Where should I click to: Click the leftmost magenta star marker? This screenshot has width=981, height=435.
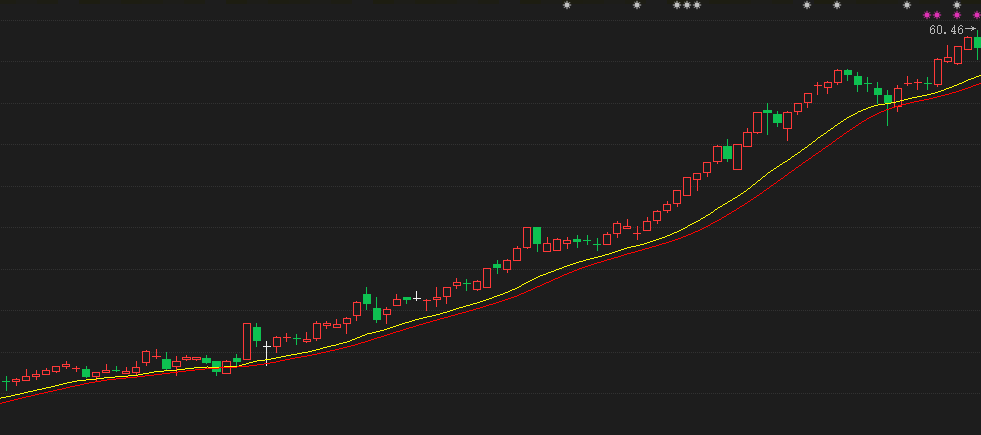click(927, 15)
